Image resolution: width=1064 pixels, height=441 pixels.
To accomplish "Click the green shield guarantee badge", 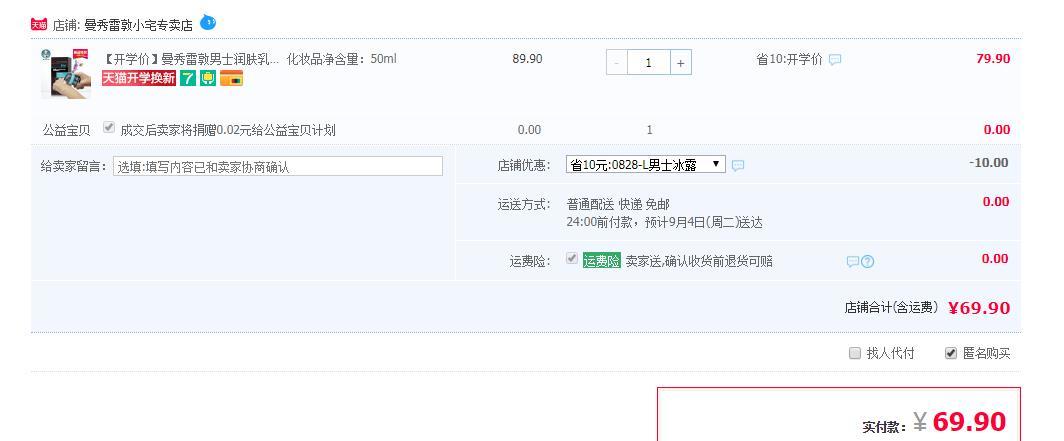I will pos(208,79).
